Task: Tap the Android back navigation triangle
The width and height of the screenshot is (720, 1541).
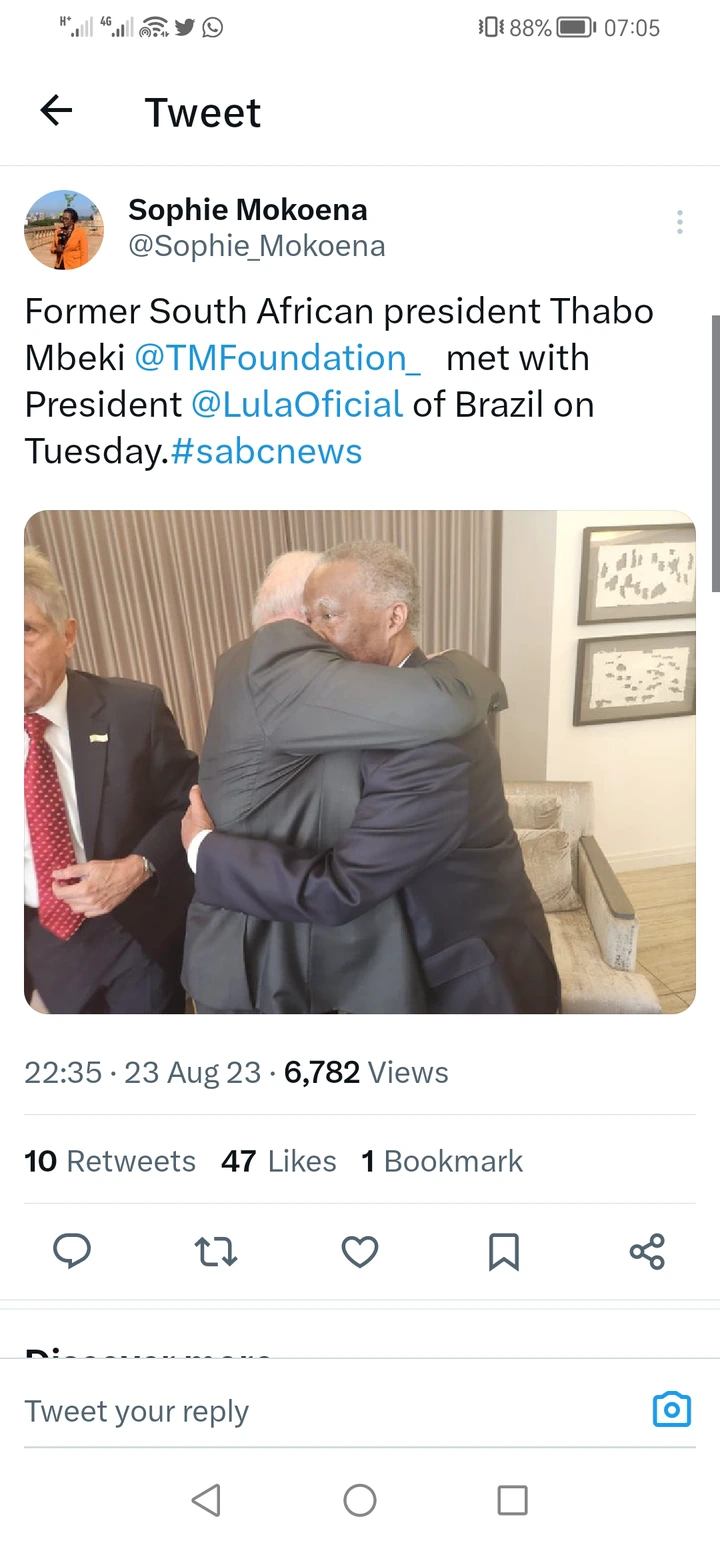Action: pos(206,1499)
